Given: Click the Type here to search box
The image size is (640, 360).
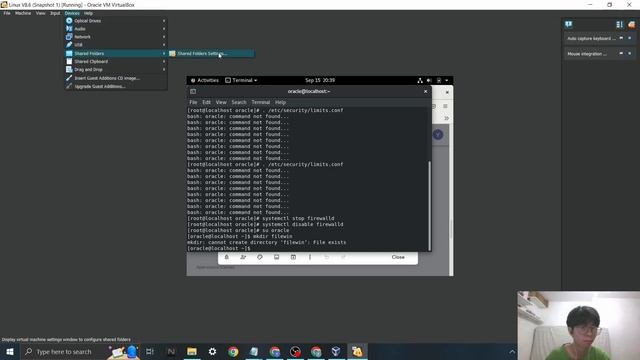Looking at the screenshot, I should click(x=64, y=351).
